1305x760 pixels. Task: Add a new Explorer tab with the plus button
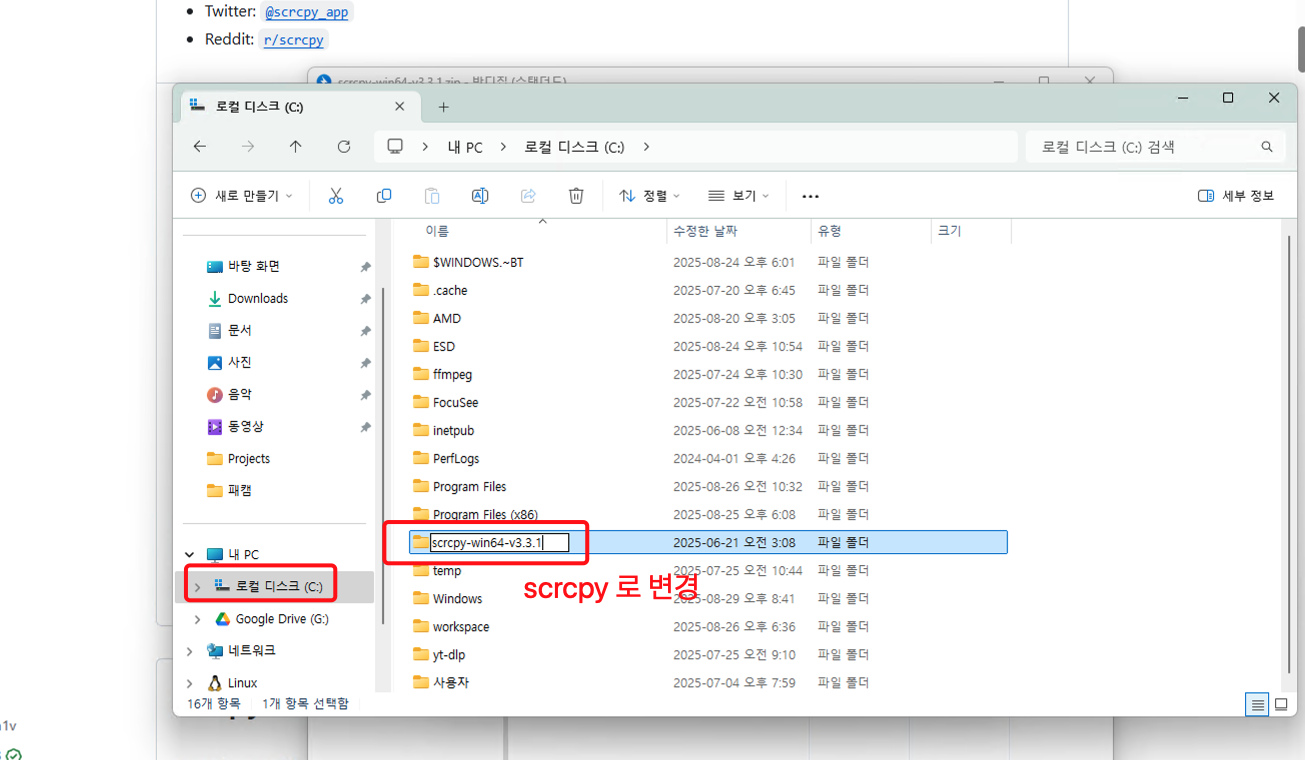[x=444, y=107]
